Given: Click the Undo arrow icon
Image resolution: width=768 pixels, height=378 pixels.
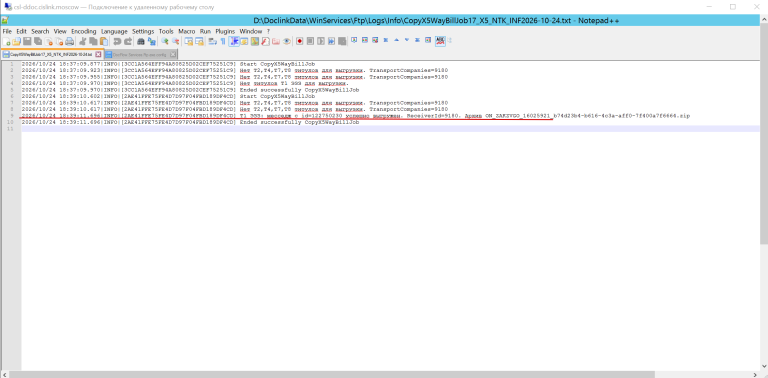Looking at the screenshot, I should click(117, 41).
